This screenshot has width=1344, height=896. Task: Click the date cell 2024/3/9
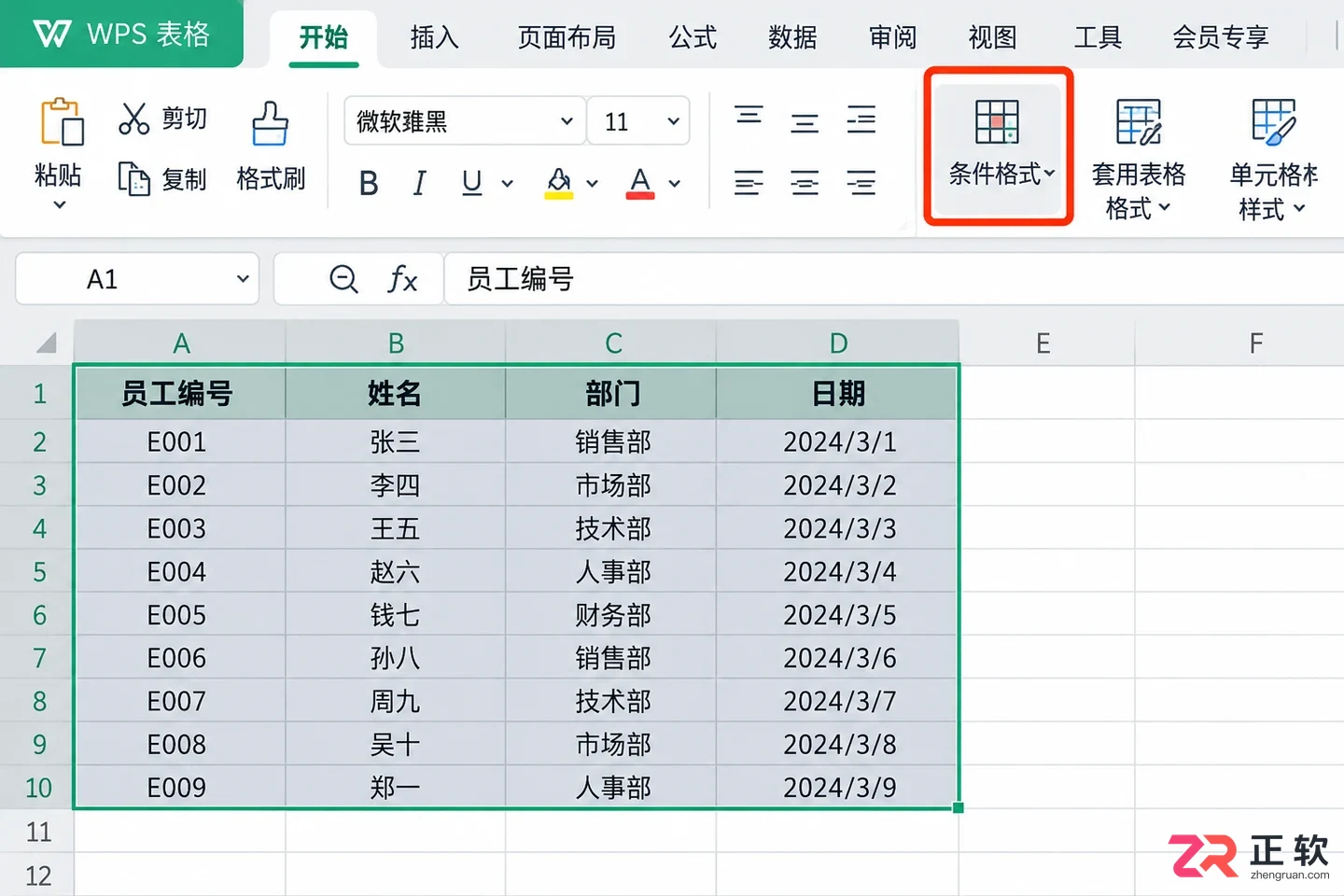(x=837, y=788)
